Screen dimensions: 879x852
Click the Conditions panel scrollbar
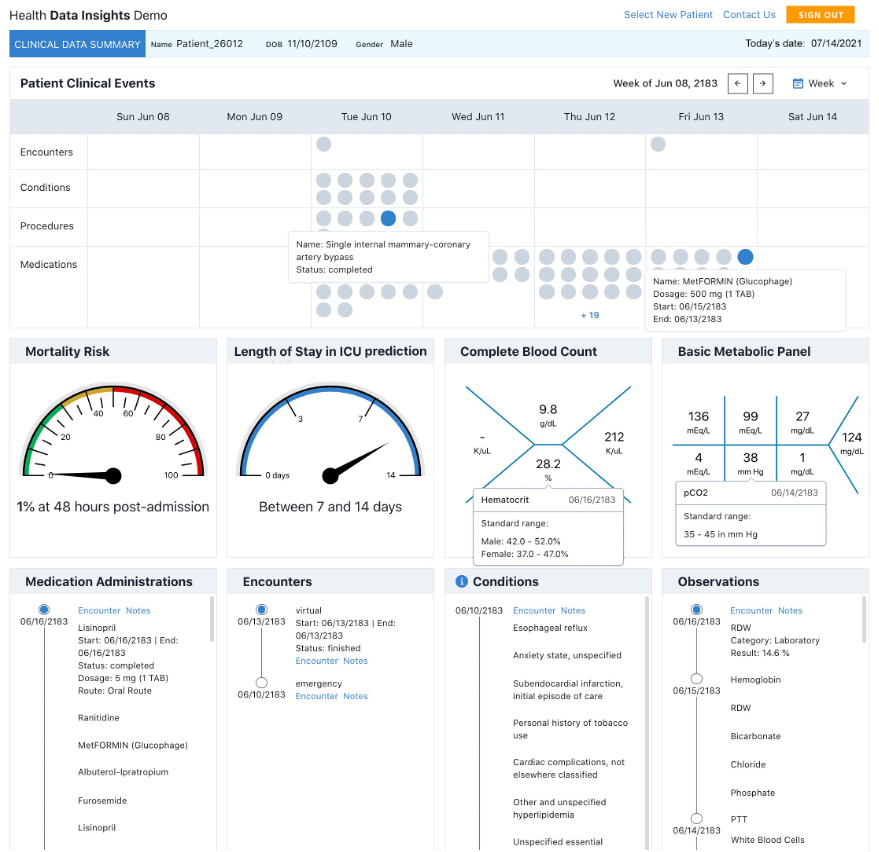(x=647, y=723)
